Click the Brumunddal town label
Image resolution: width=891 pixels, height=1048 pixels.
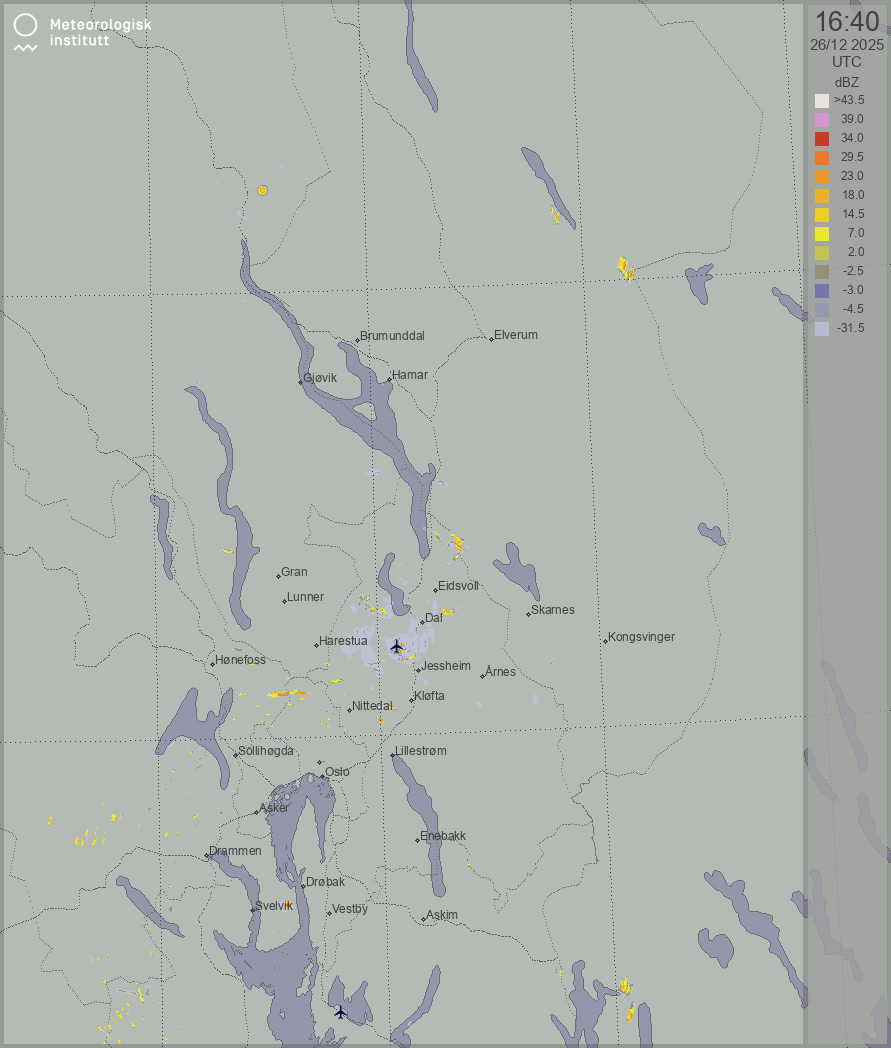[x=393, y=336]
